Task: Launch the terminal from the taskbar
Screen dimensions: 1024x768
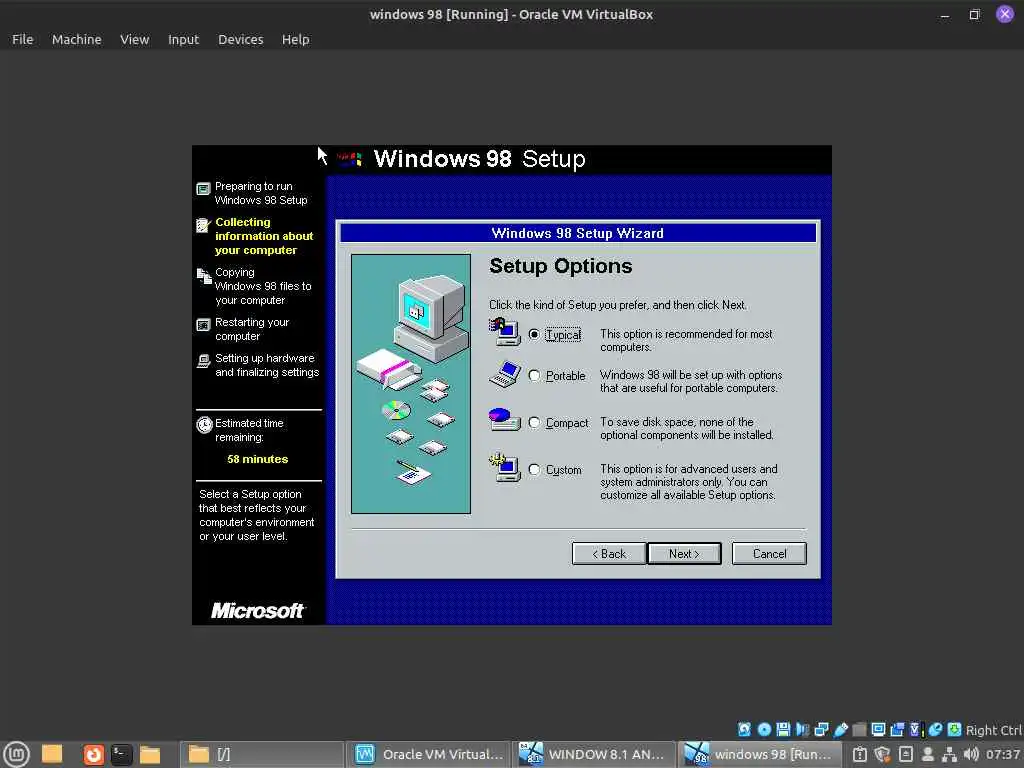Action: [121, 754]
